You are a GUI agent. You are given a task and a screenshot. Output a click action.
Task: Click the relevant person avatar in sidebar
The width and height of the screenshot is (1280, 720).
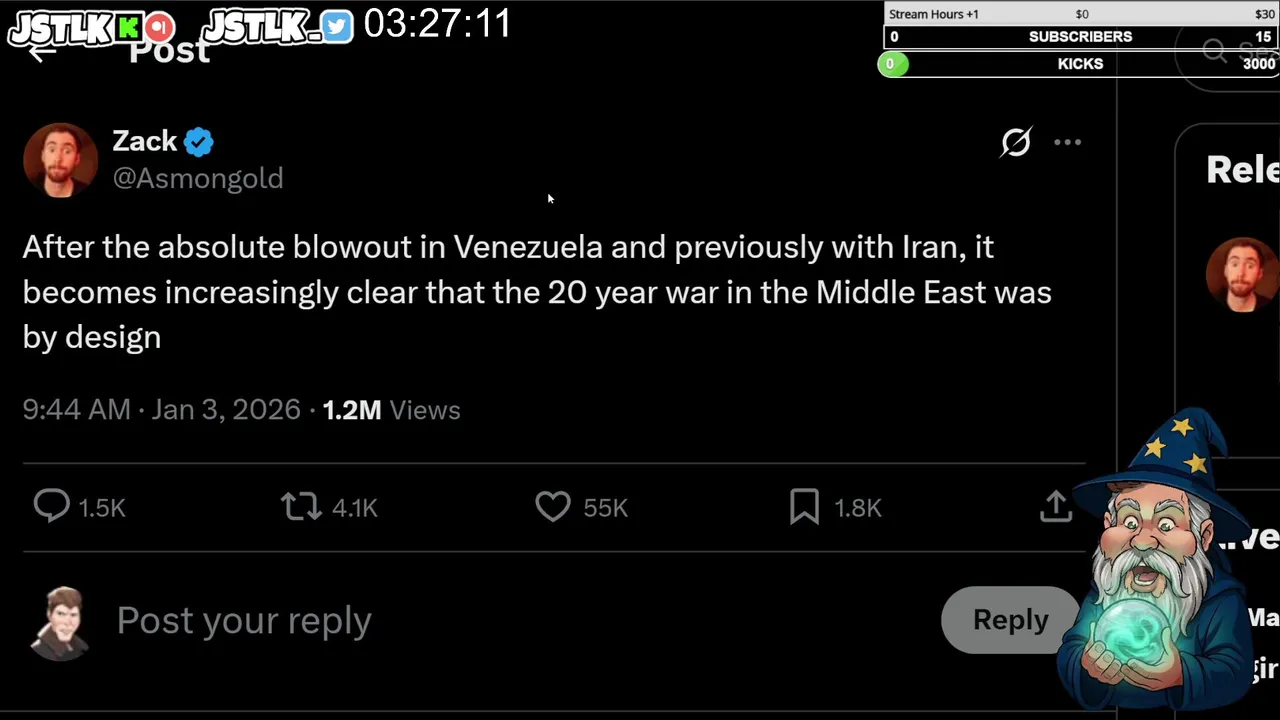pyautogui.click(x=1243, y=273)
